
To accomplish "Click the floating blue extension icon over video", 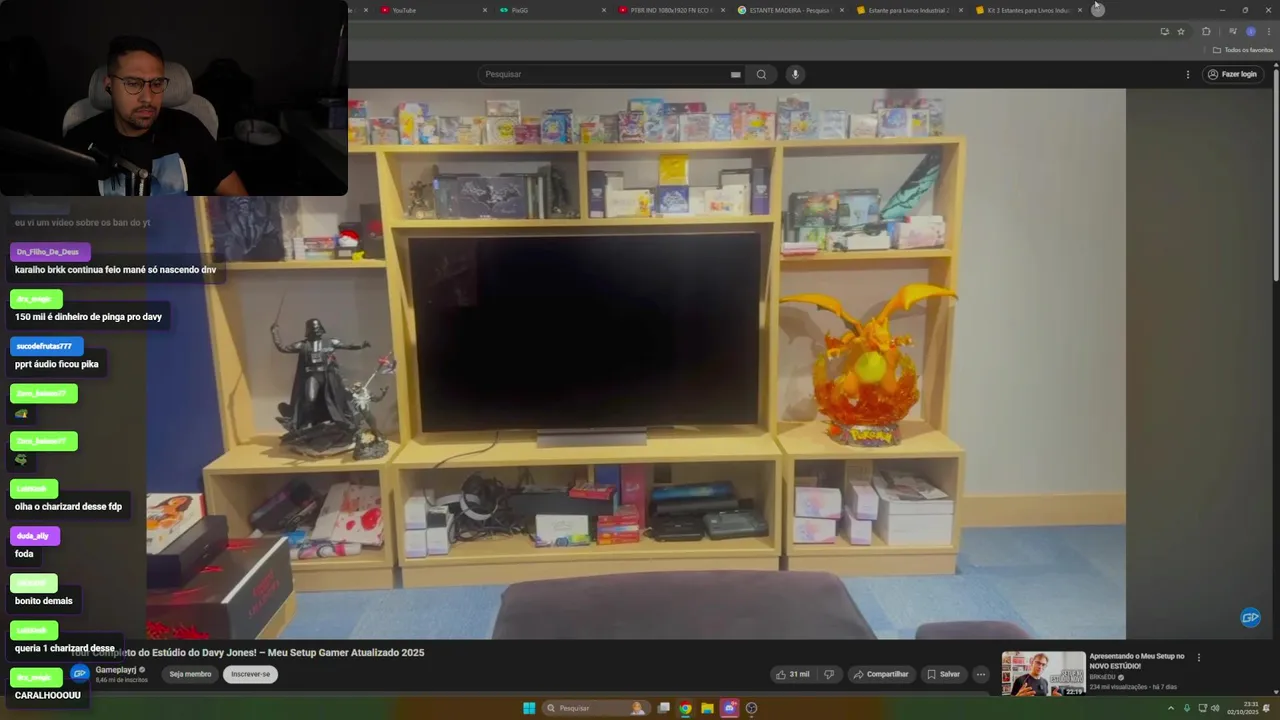I will (x=1250, y=617).
